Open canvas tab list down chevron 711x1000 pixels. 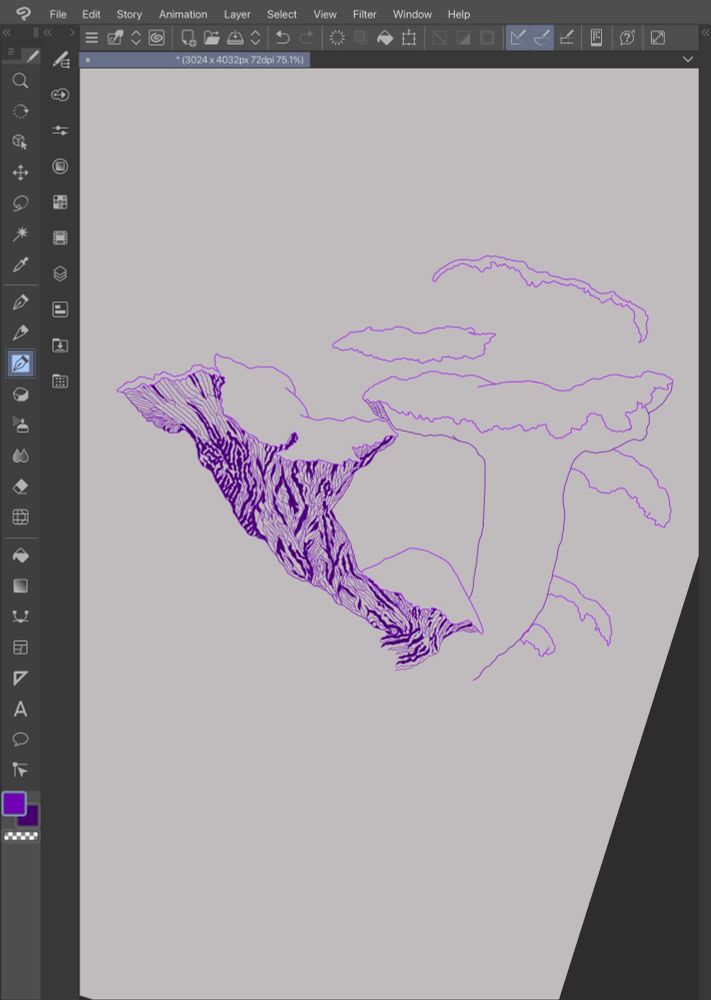point(687,59)
